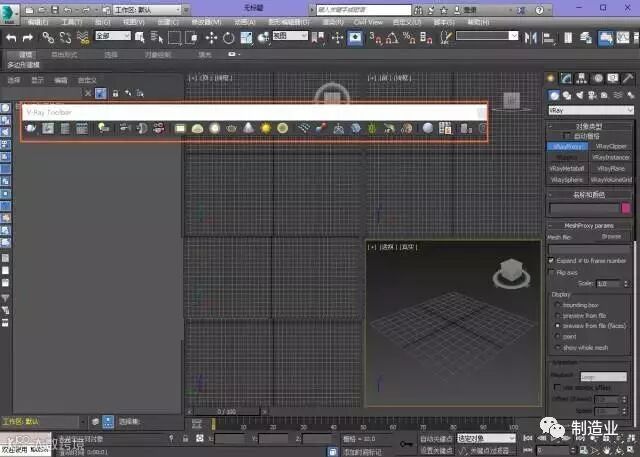
Task: Select the Geometry category sphere icon
Action: (x=554, y=95)
